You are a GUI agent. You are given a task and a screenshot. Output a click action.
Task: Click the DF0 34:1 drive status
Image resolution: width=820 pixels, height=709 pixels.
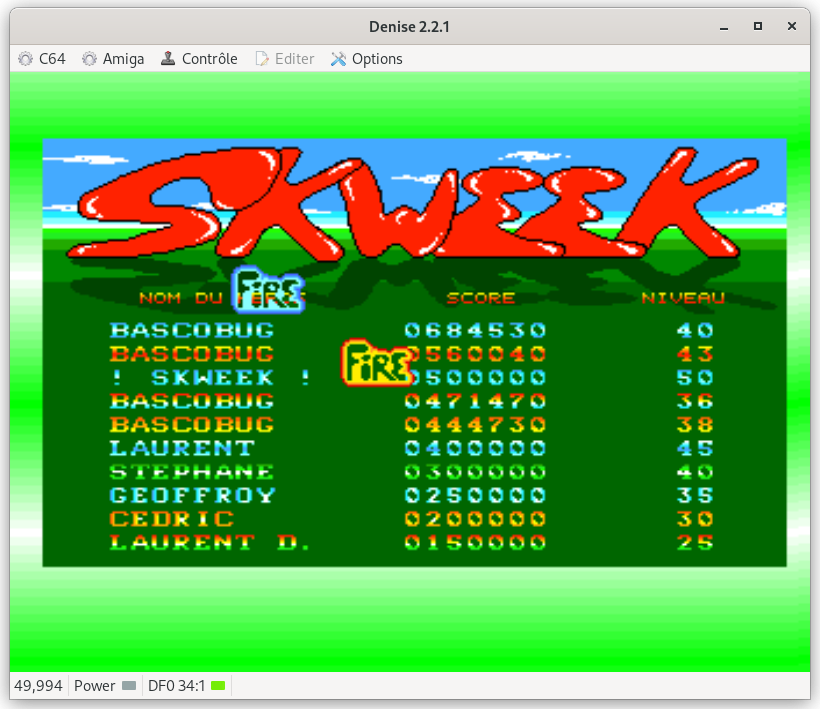pos(176,685)
